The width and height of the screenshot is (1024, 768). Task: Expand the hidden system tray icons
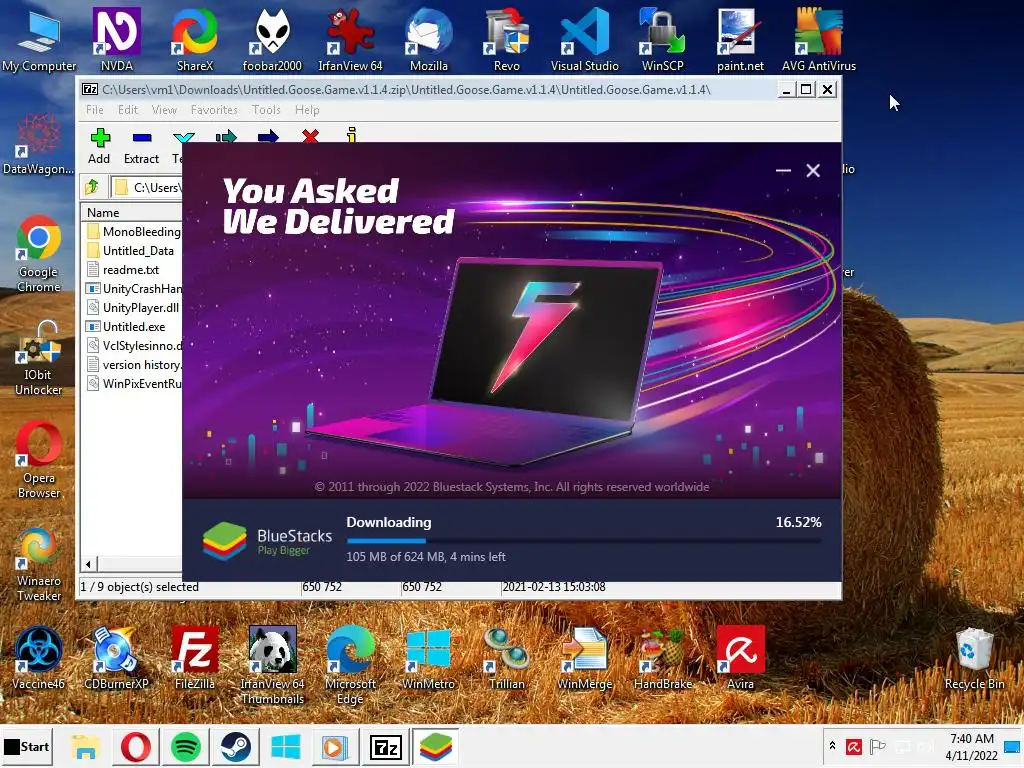click(x=832, y=746)
